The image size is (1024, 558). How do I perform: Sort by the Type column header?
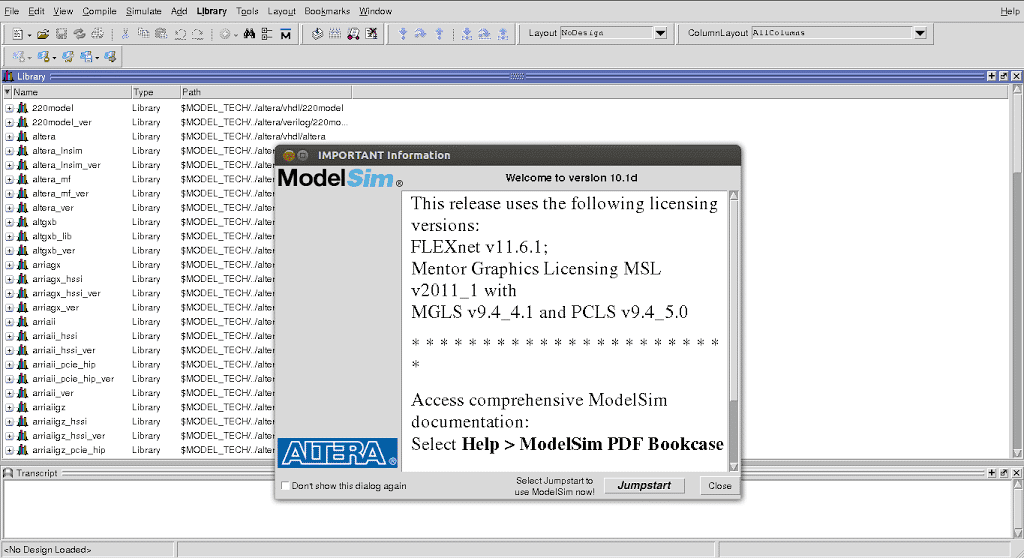tap(155, 92)
